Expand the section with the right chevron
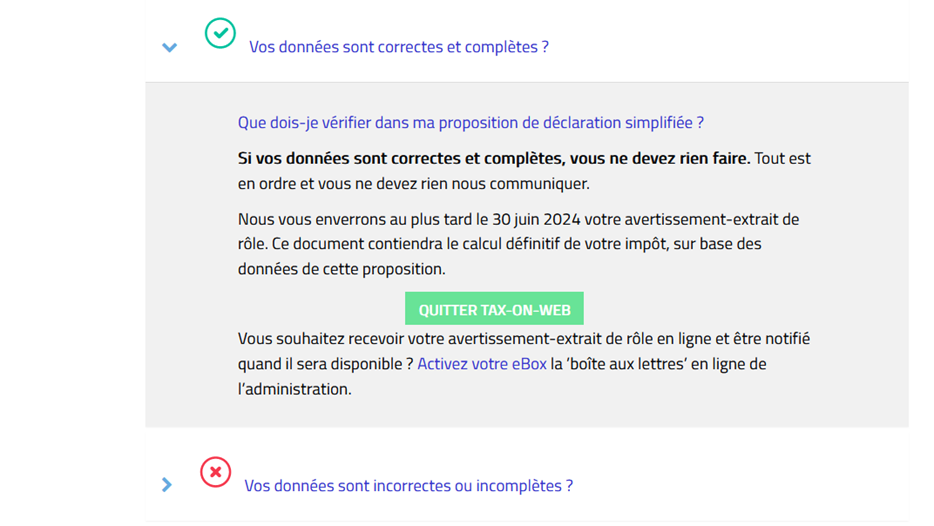The height and width of the screenshot is (526, 934). tap(167, 485)
